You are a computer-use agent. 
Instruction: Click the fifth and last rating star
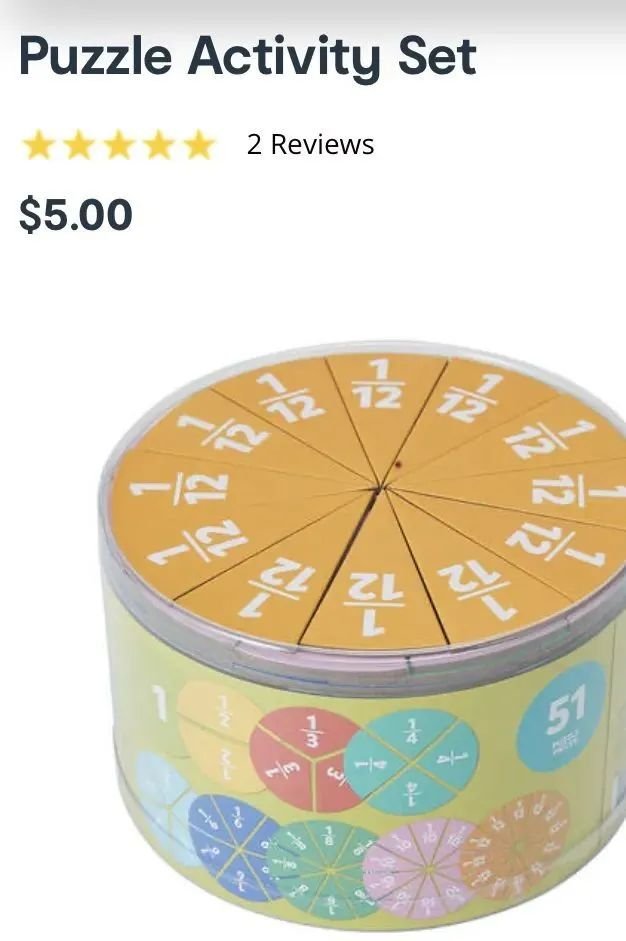pos(199,145)
